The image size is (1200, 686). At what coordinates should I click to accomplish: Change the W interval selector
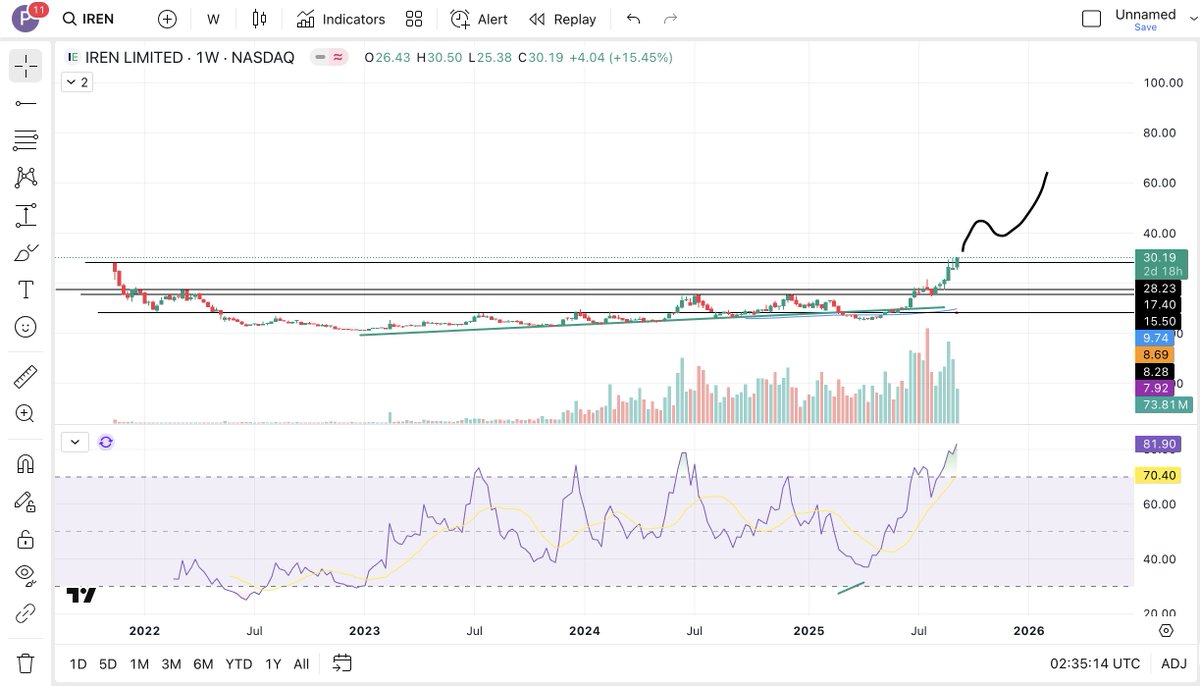coord(213,19)
